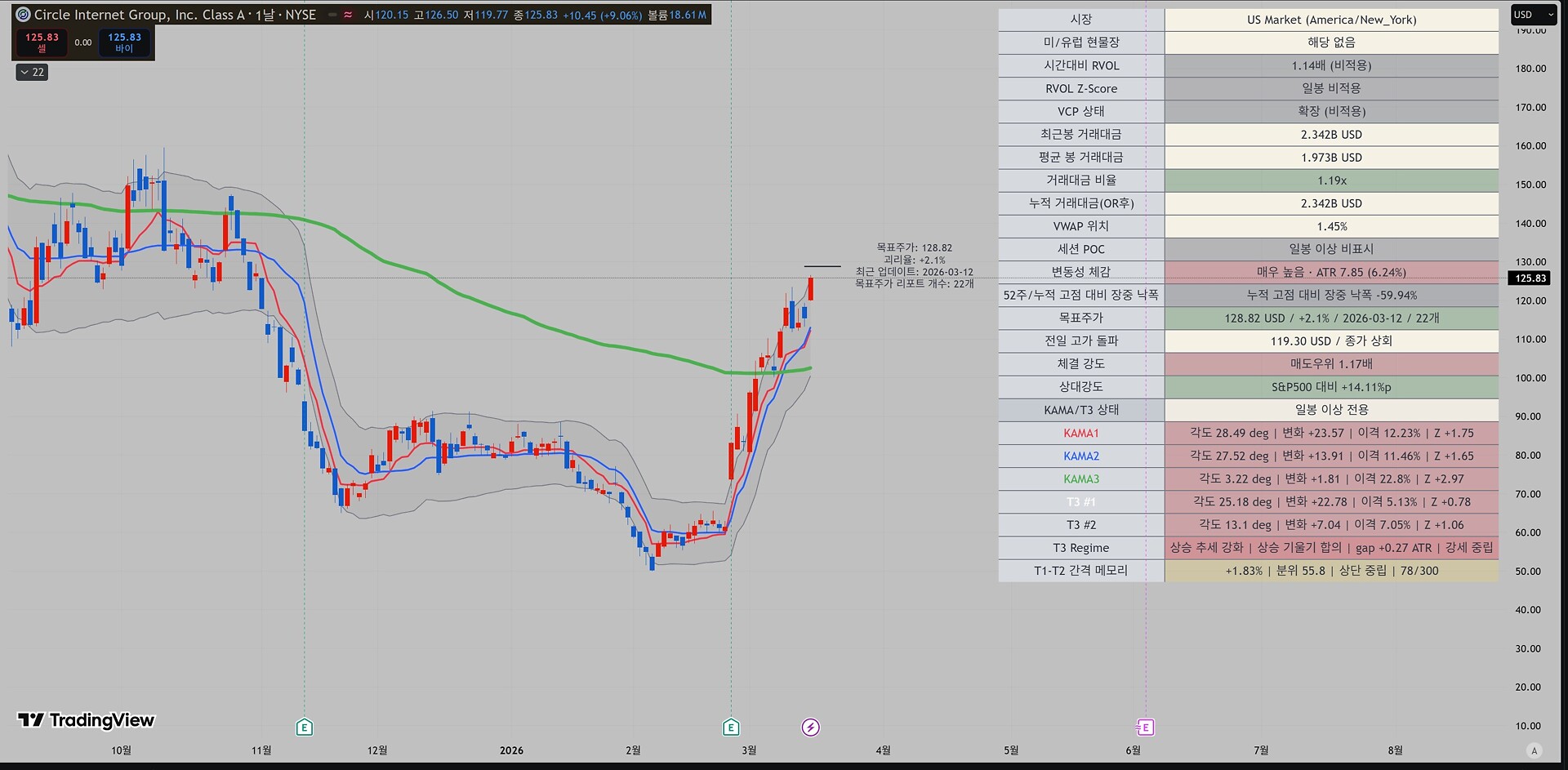
Task: Click the 'KAMA/T3 상태' label cell
Action: (x=1080, y=410)
